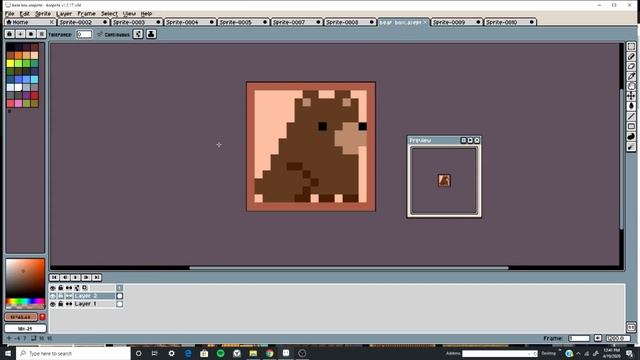Open the Help menu

tap(146, 13)
